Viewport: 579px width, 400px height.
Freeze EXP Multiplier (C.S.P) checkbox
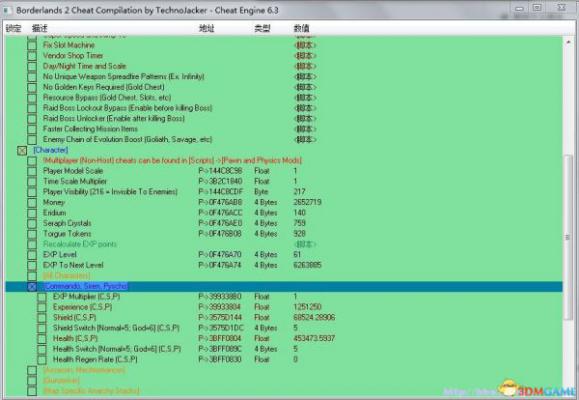coord(42,297)
